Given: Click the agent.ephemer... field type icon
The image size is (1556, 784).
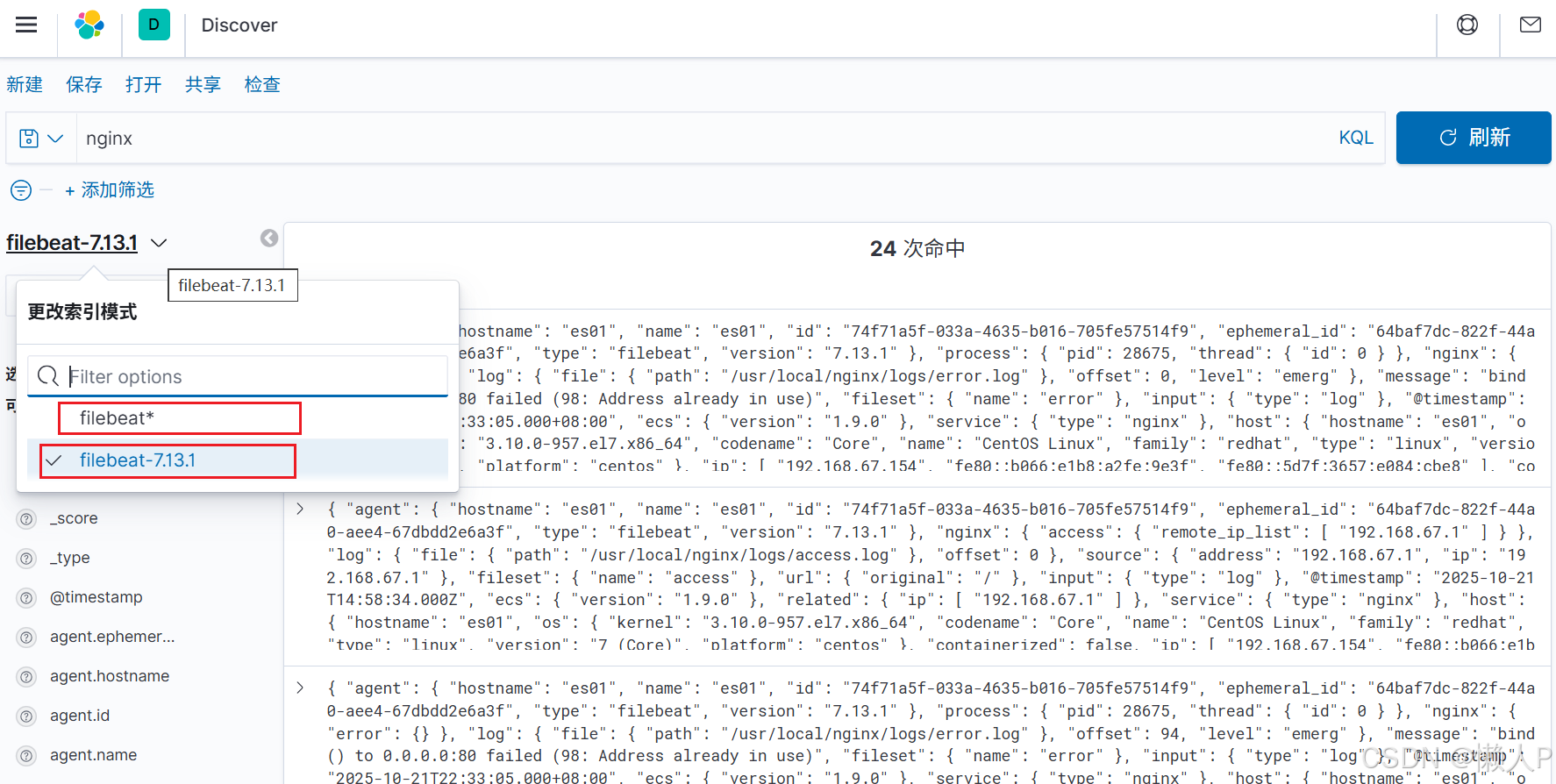Looking at the screenshot, I should click(27, 638).
